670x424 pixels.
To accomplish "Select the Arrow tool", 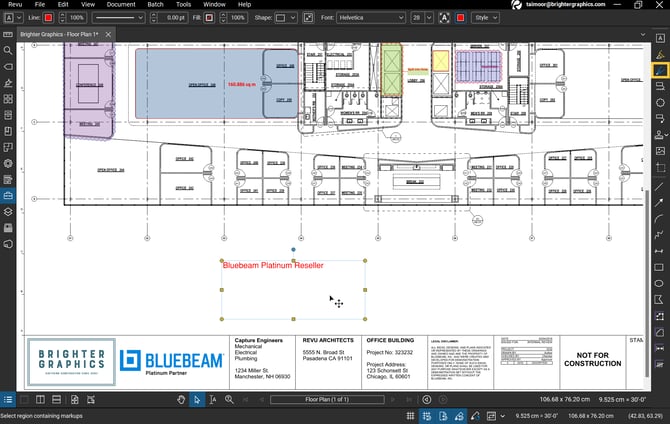I will pos(659,203).
